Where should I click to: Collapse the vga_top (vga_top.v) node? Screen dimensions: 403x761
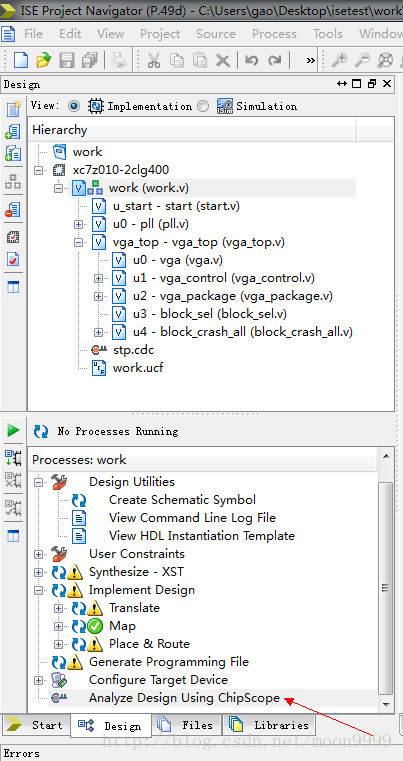[x=78, y=242]
